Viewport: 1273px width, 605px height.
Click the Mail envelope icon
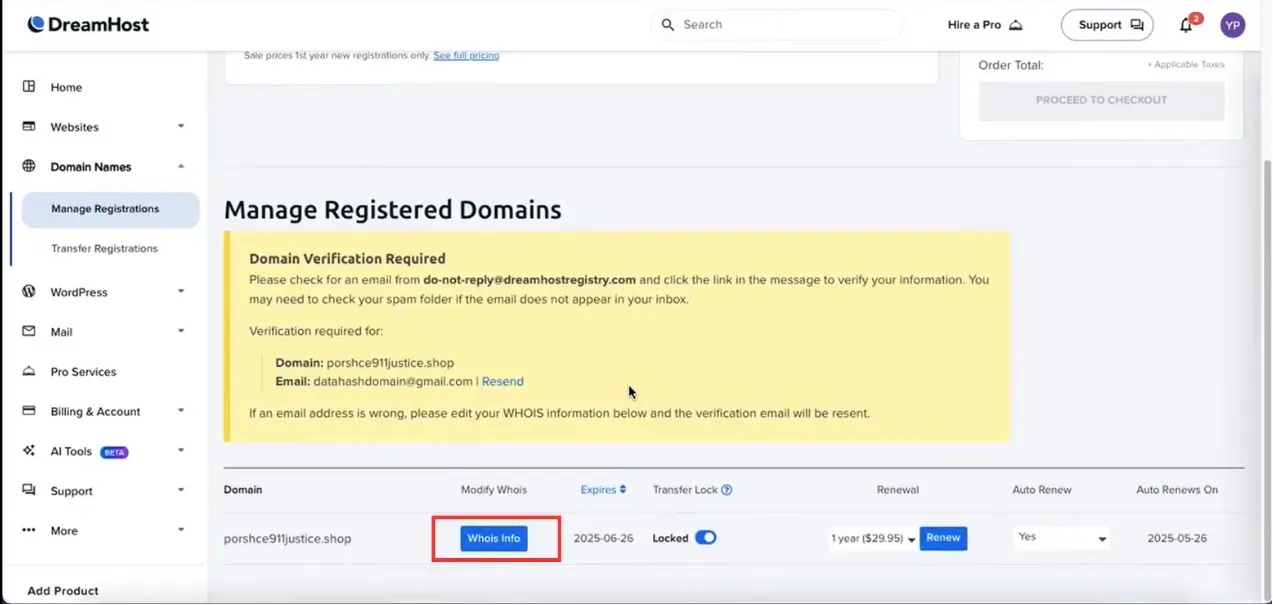[29, 331]
